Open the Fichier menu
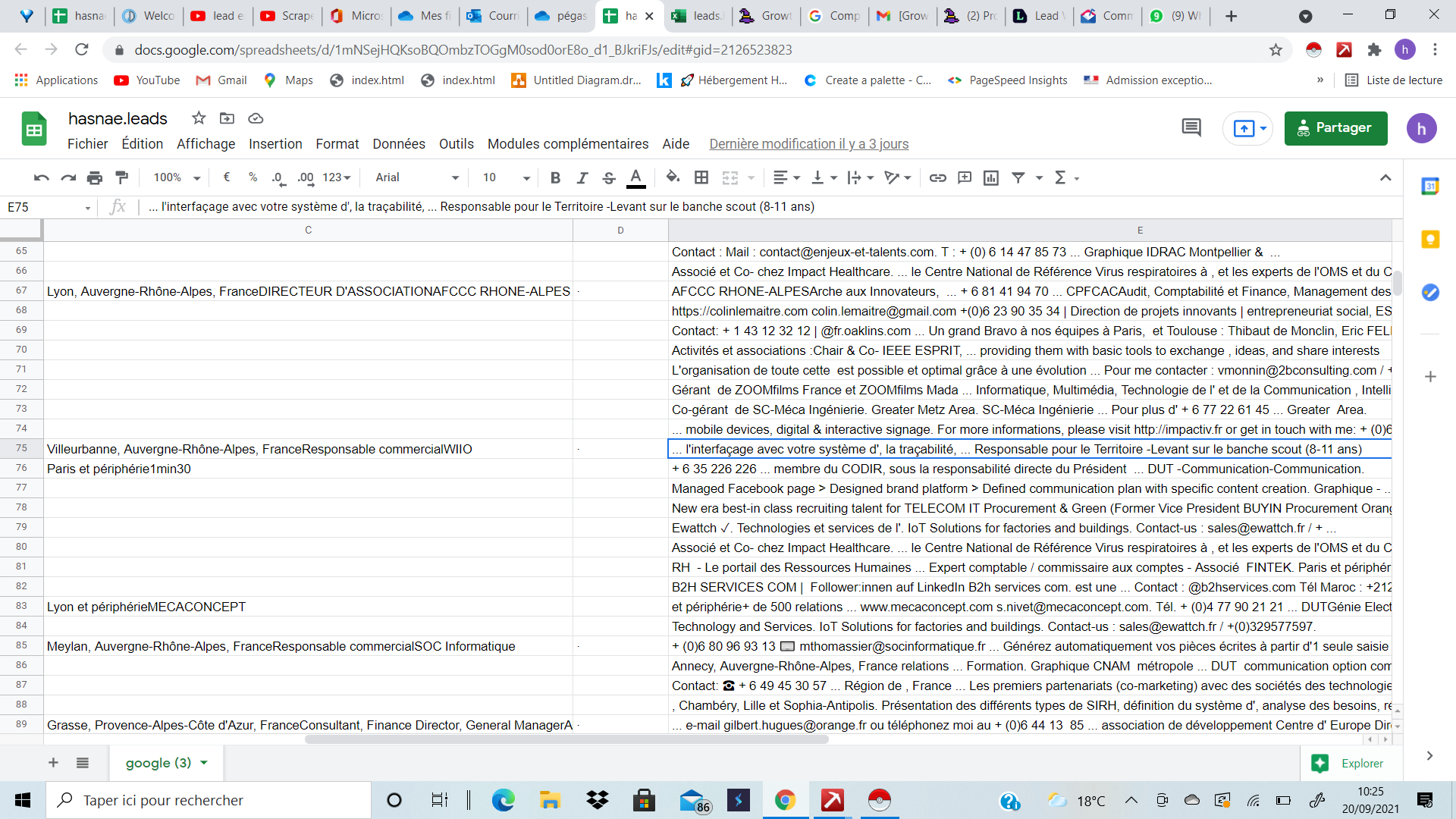1456x819 pixels. point(88,144)
